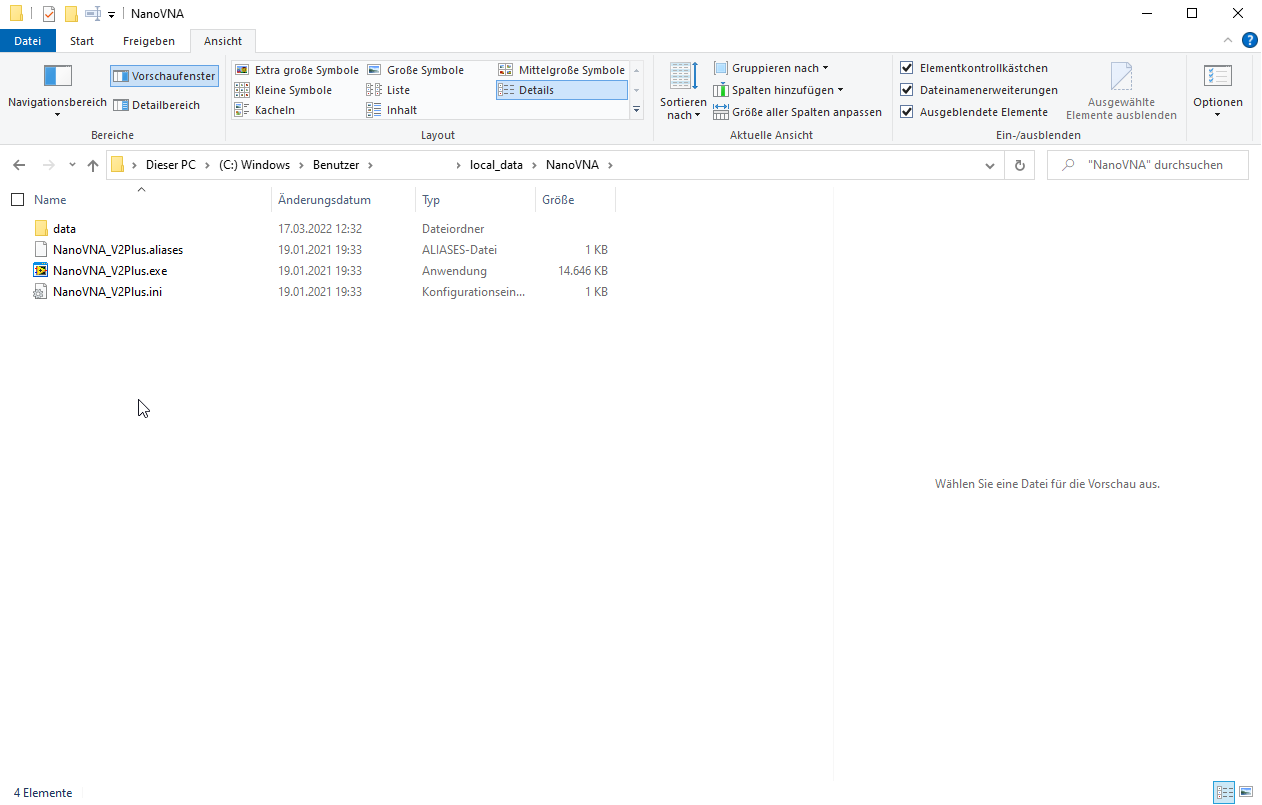1262x805 pixels.
Task: Select the data folder icon
Action: [x=41, y=229]
